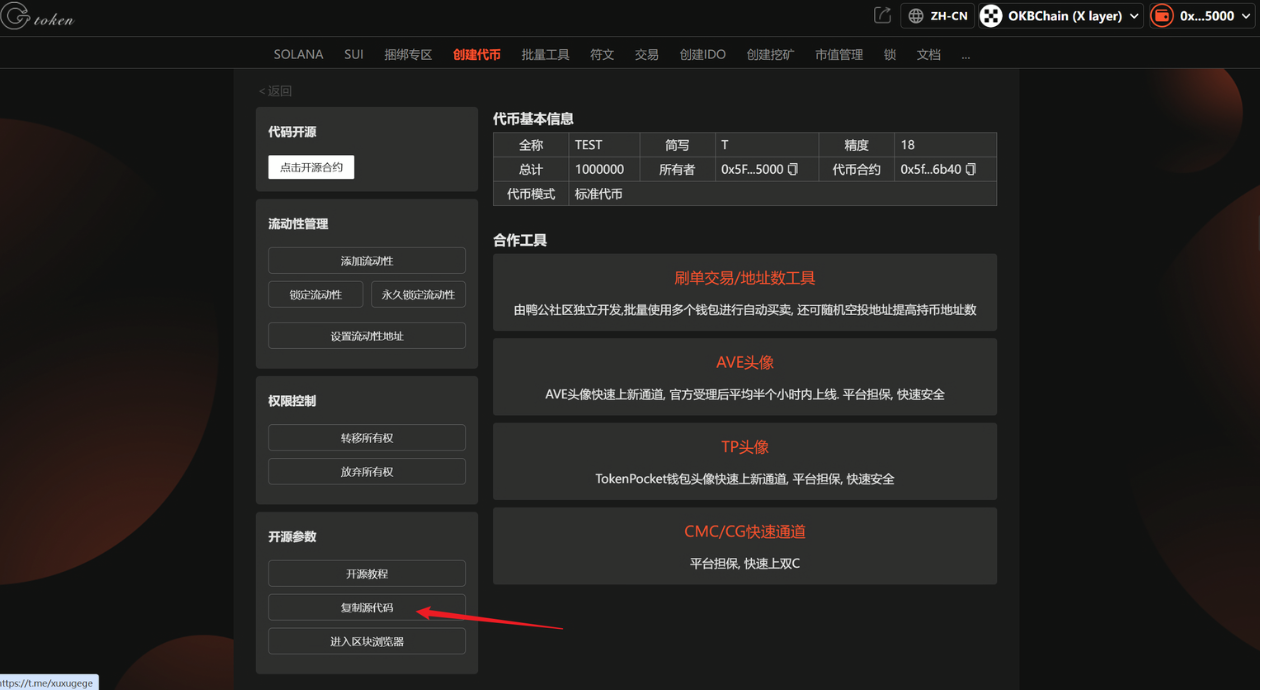The height and width of the screenshot is (690, 1266).
Task: Open the AVE头像 card
Action: [x=745, y=377]
